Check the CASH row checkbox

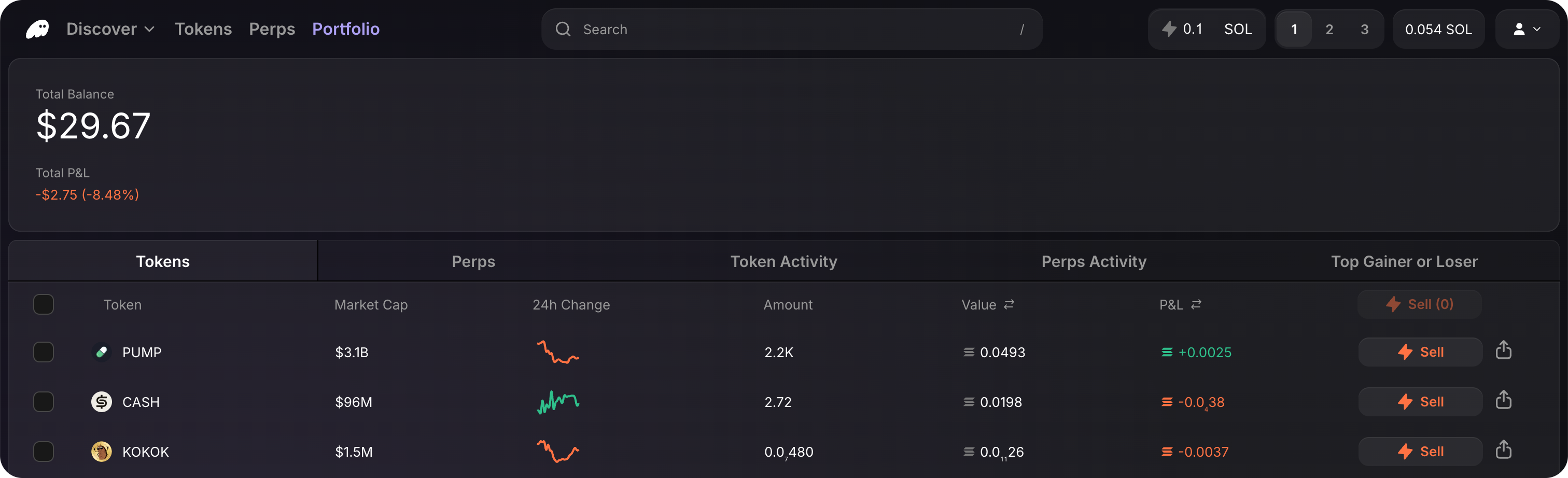[43, 402]
